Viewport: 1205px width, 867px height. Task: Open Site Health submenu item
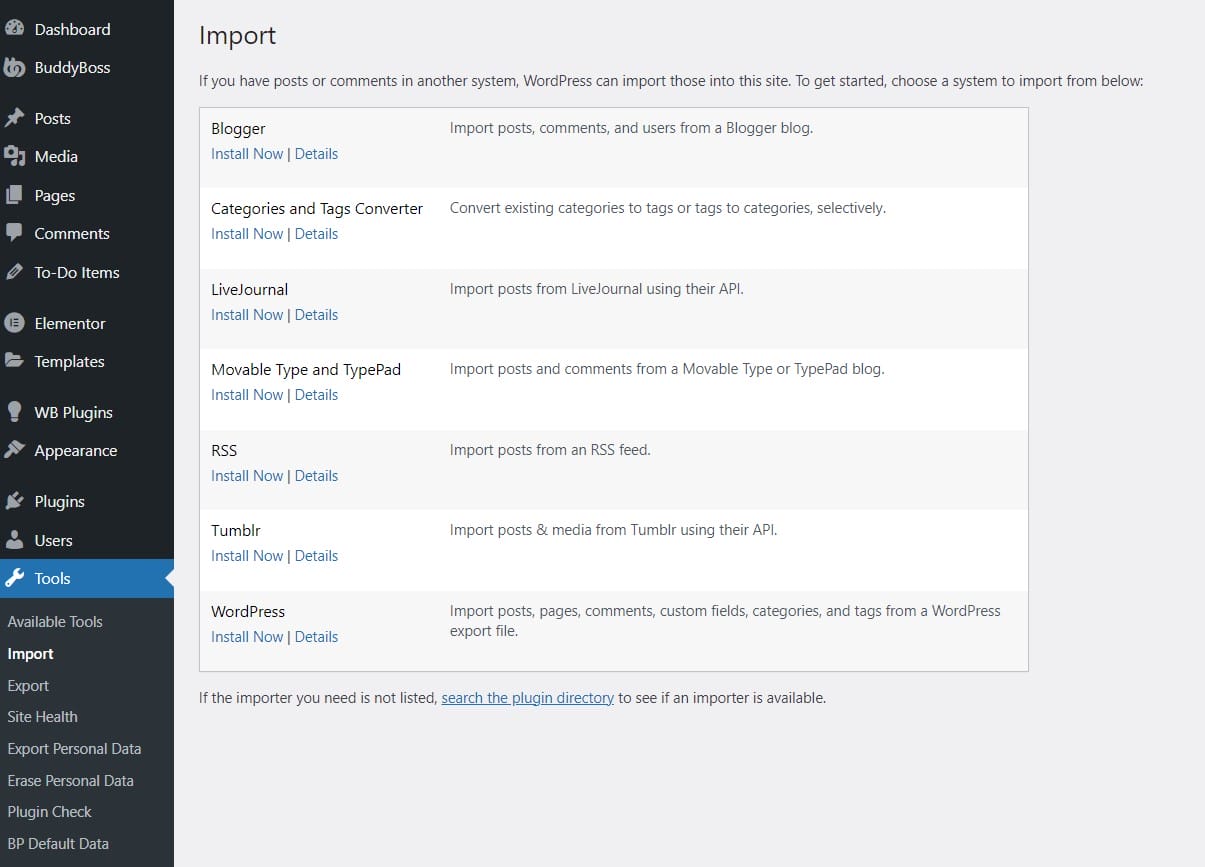point(42,717)
